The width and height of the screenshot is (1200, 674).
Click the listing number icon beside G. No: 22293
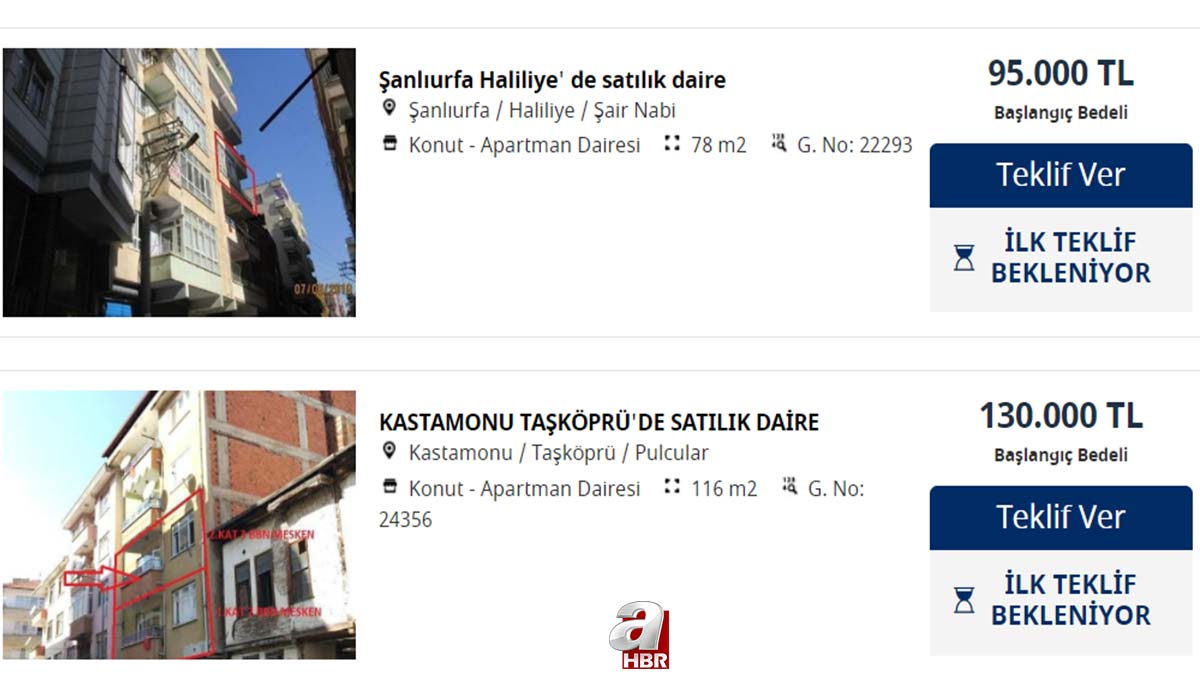coord(779,144)
